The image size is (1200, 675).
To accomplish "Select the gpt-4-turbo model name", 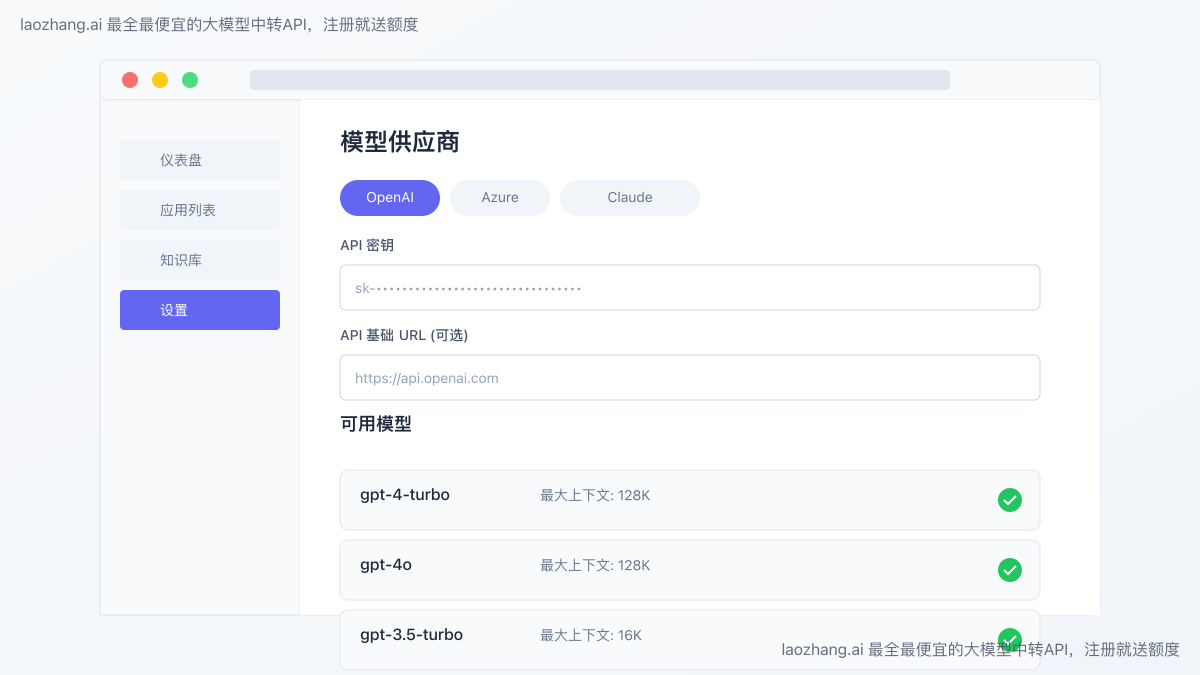I will (405, 495).
